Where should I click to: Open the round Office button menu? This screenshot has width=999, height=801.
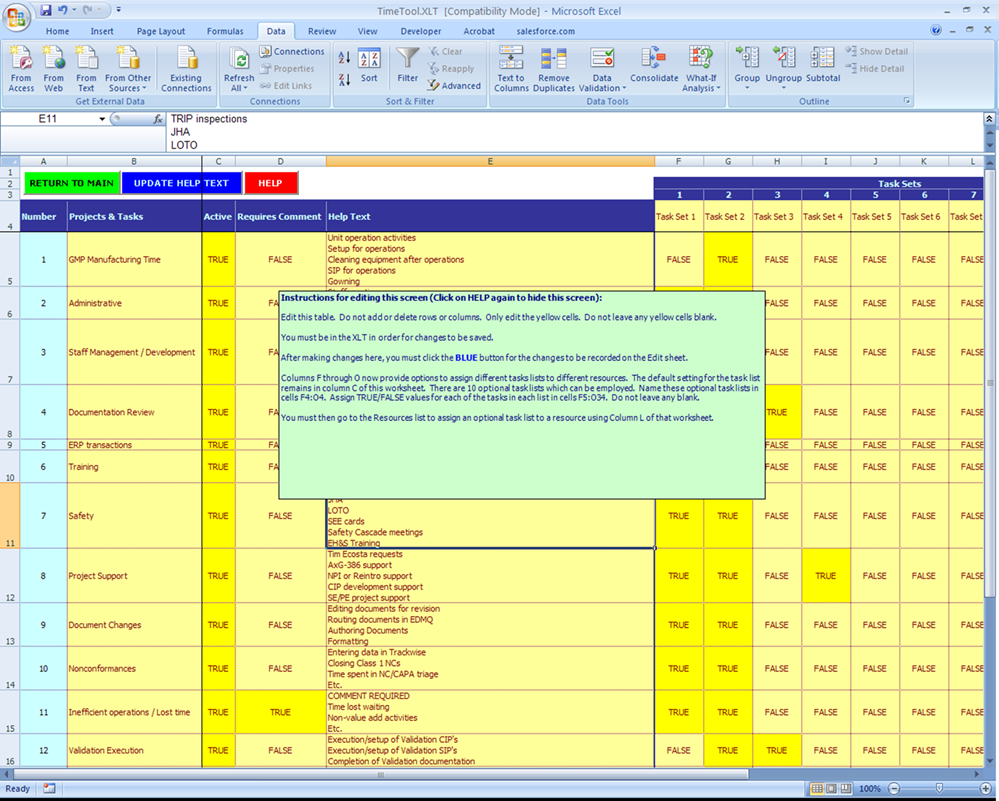pyautogui.click(x=15, y=17)
